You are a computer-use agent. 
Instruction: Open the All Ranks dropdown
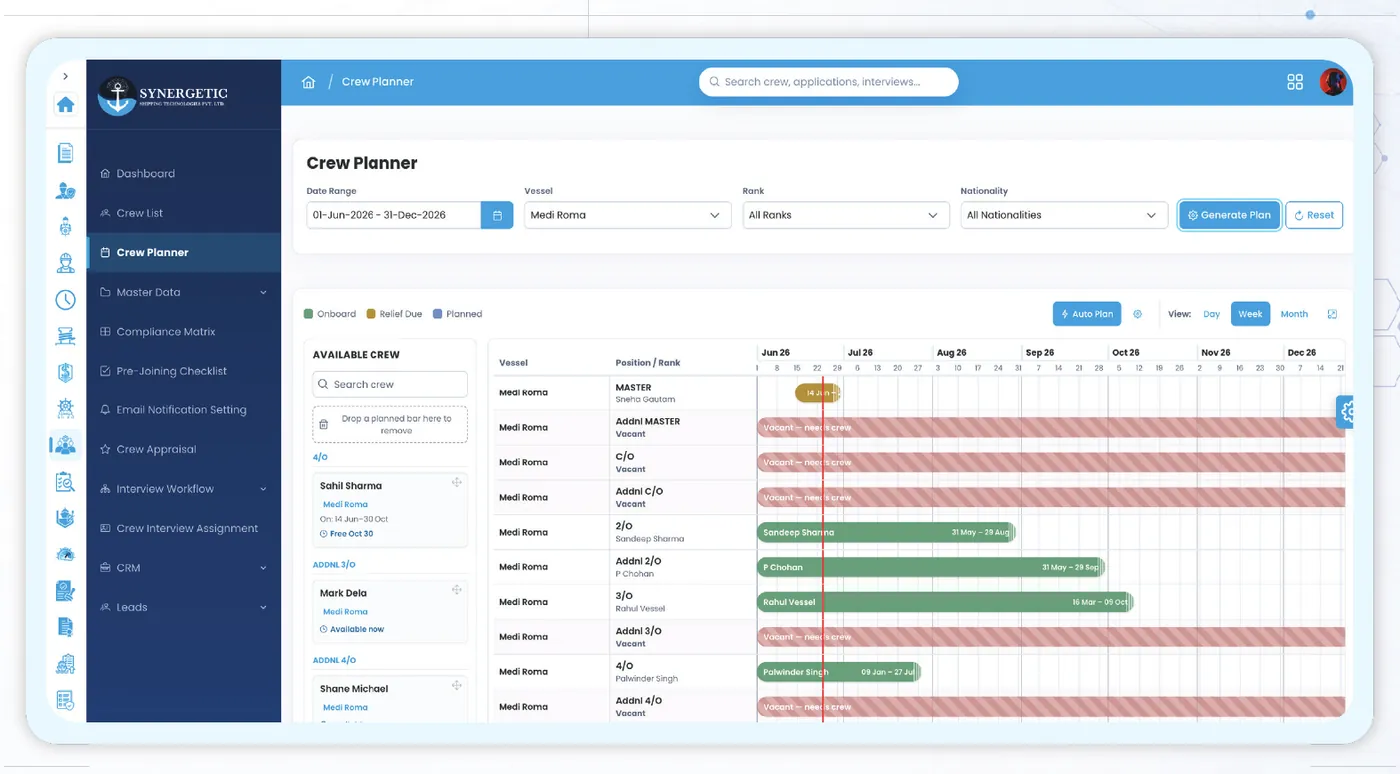pos(845,215)
